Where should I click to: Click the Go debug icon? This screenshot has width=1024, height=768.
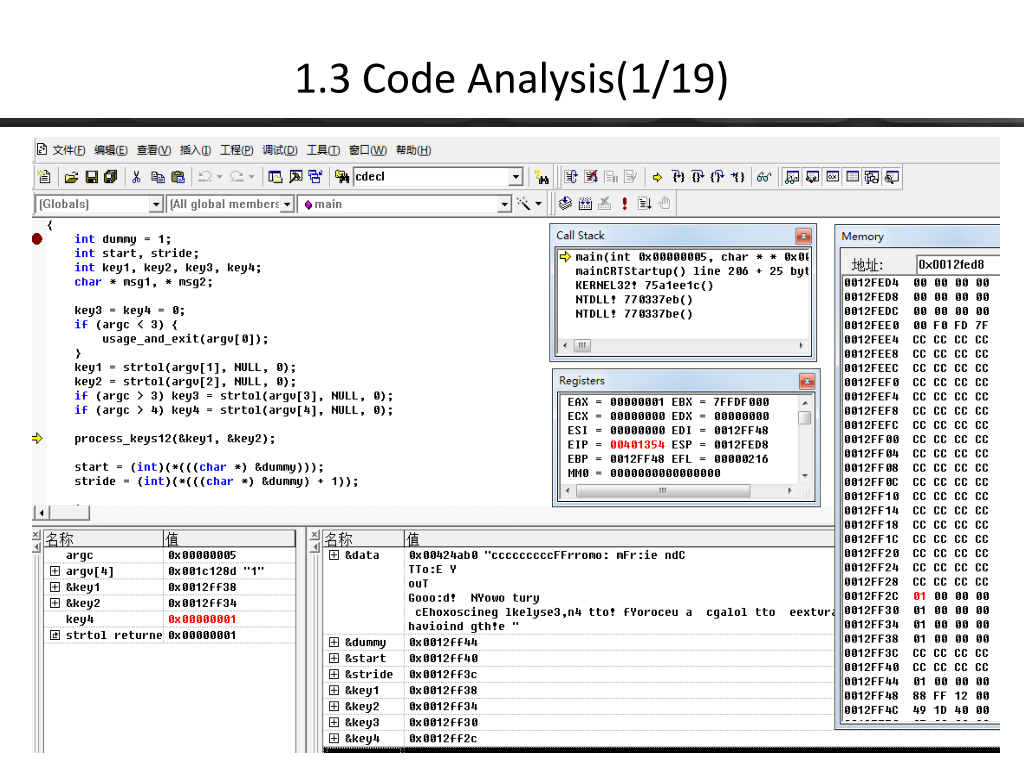[x=645, y=204]
